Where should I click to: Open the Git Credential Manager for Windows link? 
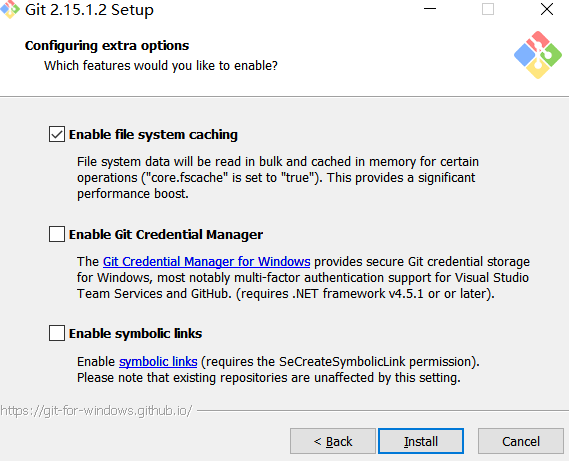pos(206,261)
